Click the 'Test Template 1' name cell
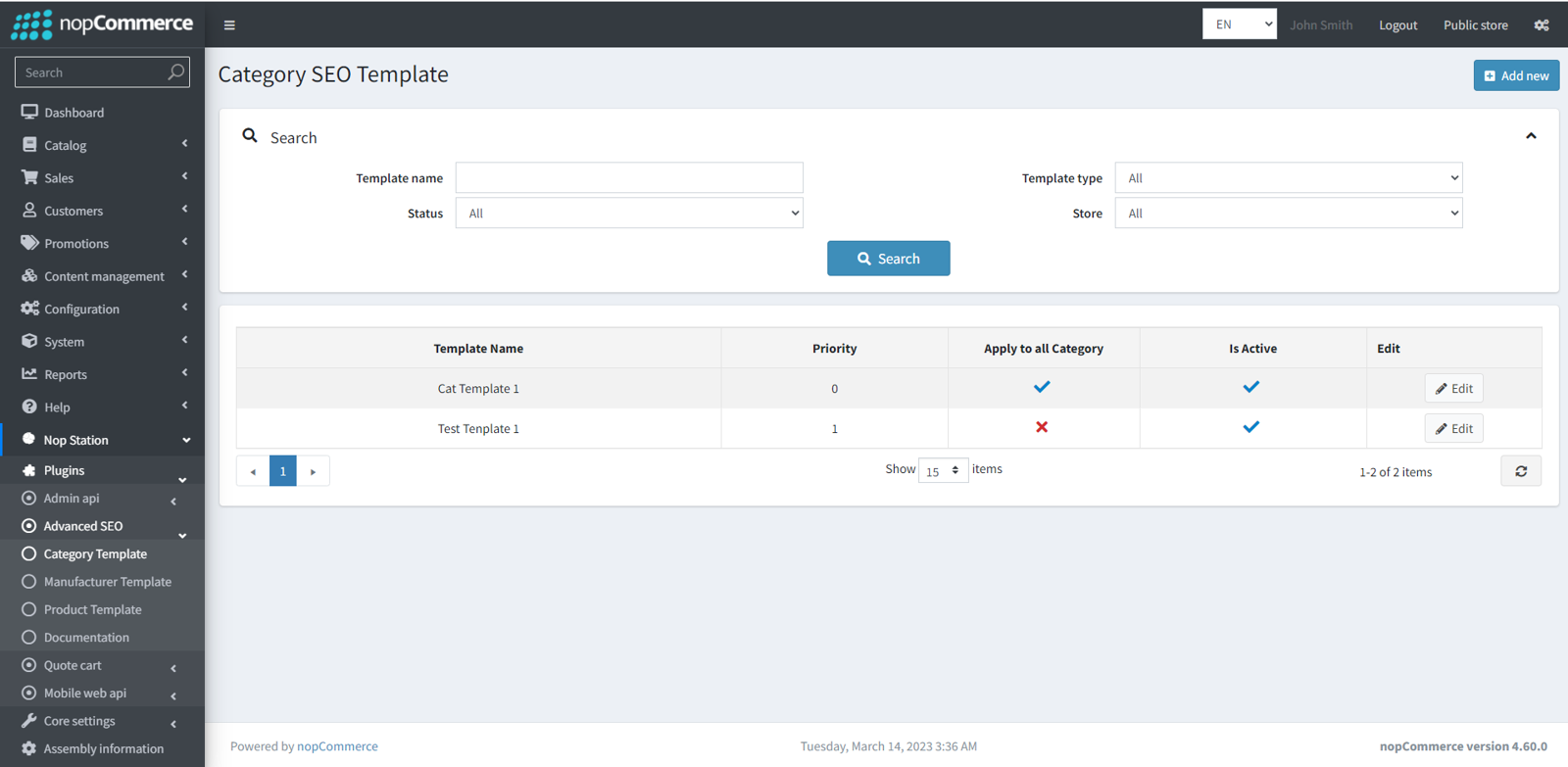This screenshot has height=767, width=1568. point(478,429)
